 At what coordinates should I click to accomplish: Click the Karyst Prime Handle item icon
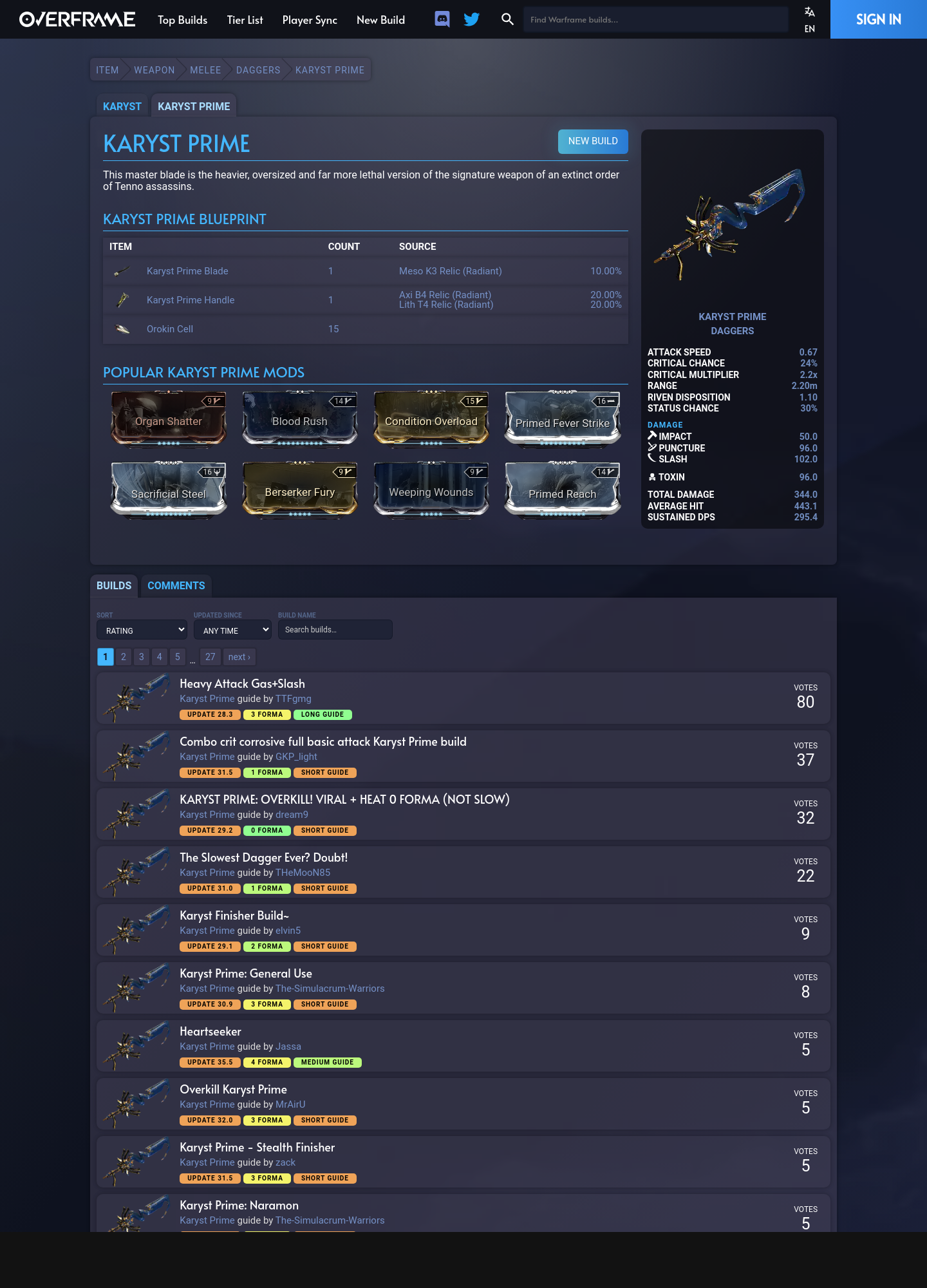[x=122, y=300]
